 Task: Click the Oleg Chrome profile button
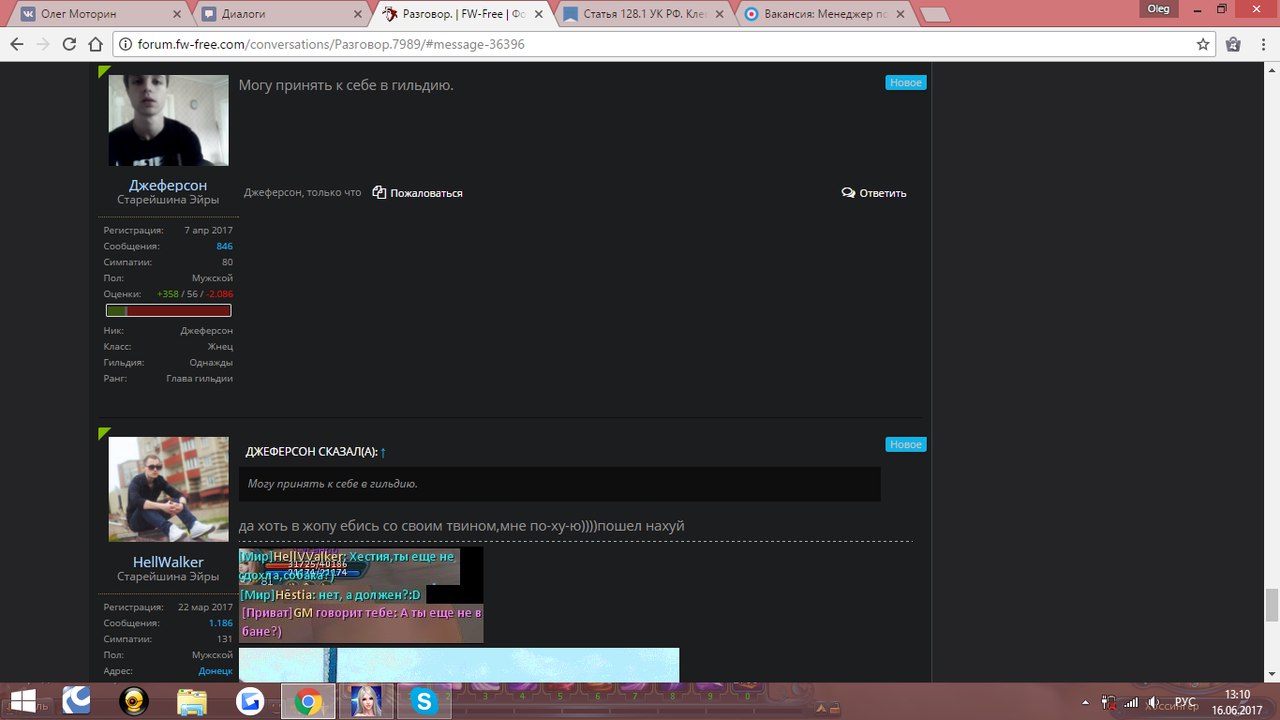pos(1156,8)
